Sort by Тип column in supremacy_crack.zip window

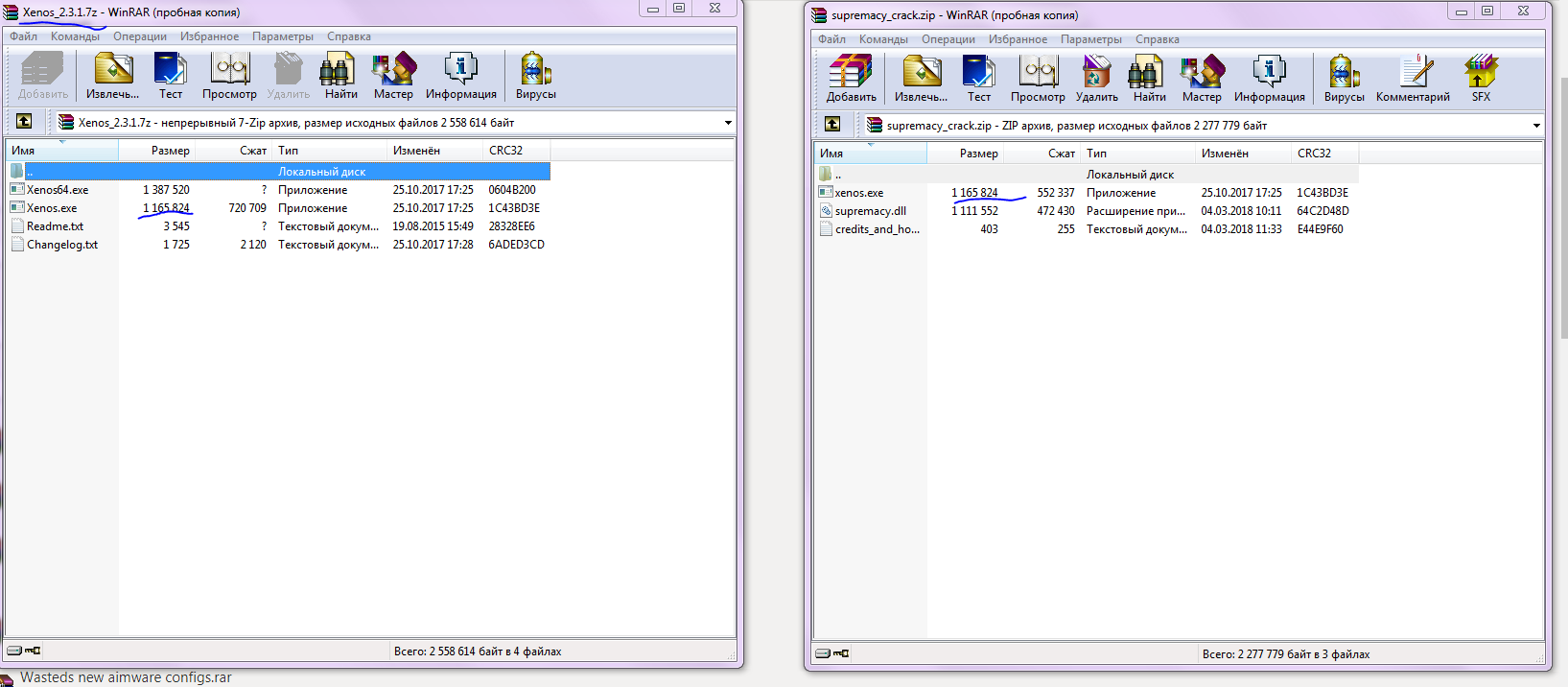(x=1138, y=154)
